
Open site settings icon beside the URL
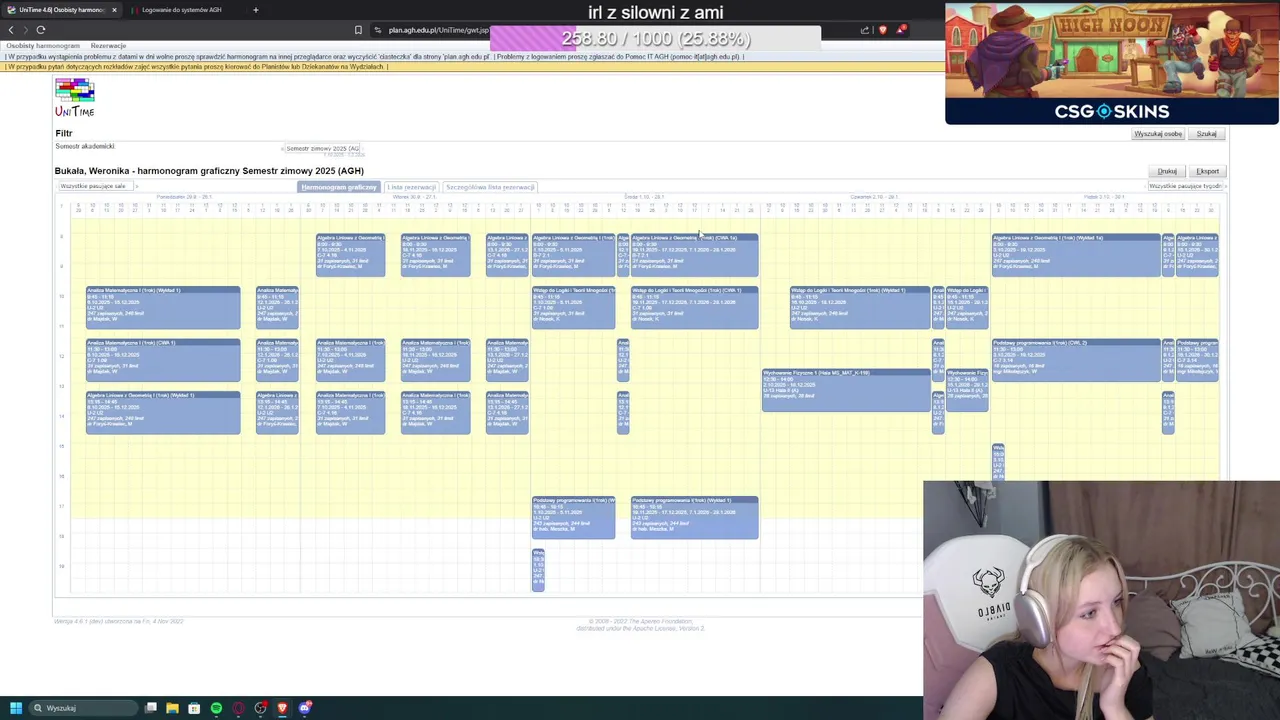click(378, 30)
